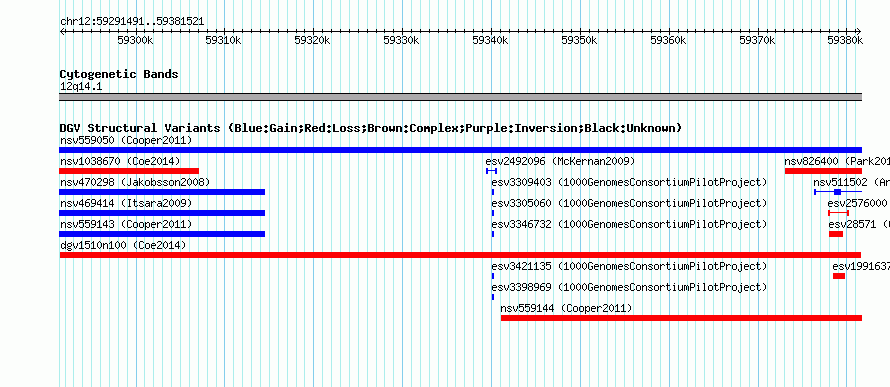
Task: Open the nsv559143 (Cooper2011) label
Action: click(126, 224)
